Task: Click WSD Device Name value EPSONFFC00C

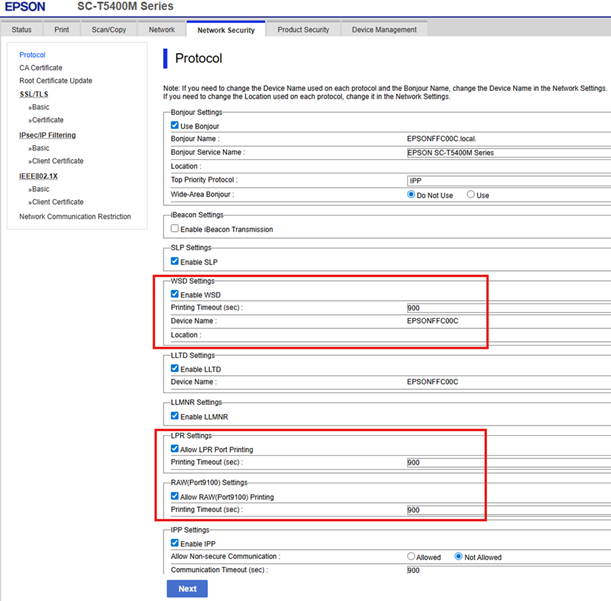Action: coord(433,321)
